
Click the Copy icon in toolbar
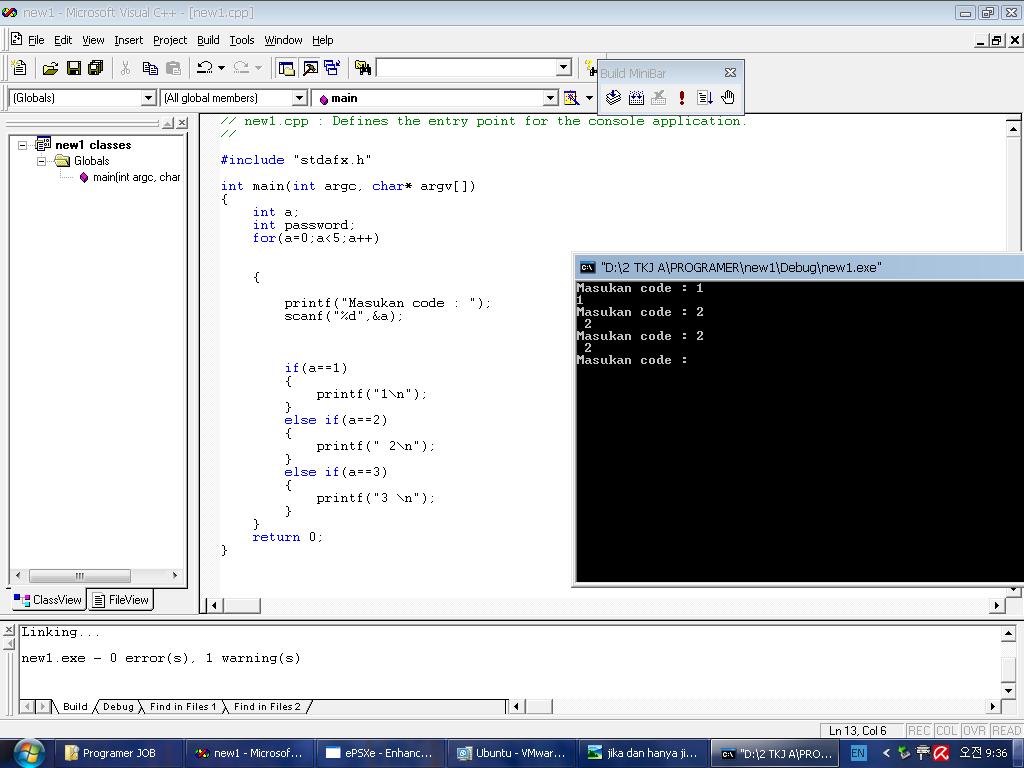pyautogui.click(x=150, y=67)
